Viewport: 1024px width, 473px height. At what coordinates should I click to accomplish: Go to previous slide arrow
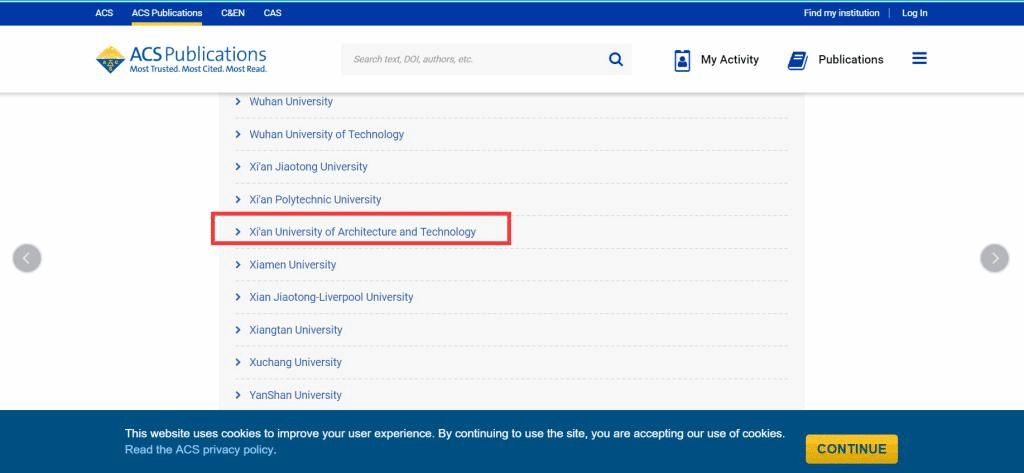27,258
